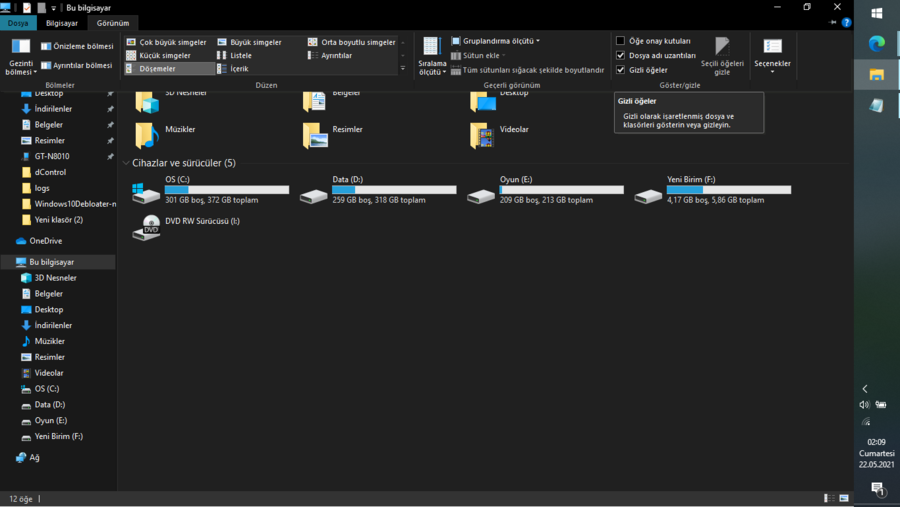Select Ayrıntılar details layout
Image resolution: width=900 pixels, height=507 pixels.
(x=330, y=55)
